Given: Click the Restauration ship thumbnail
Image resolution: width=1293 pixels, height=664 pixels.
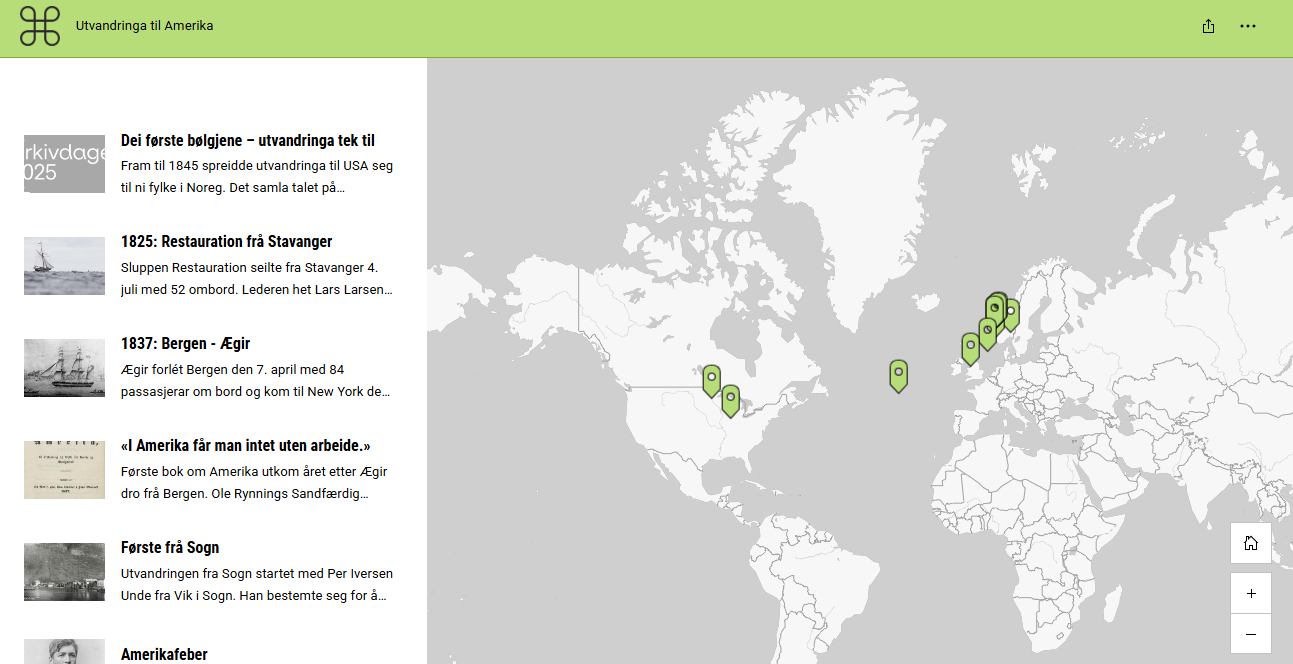Looking at the screenshot, I should click(x=64, y=266).
